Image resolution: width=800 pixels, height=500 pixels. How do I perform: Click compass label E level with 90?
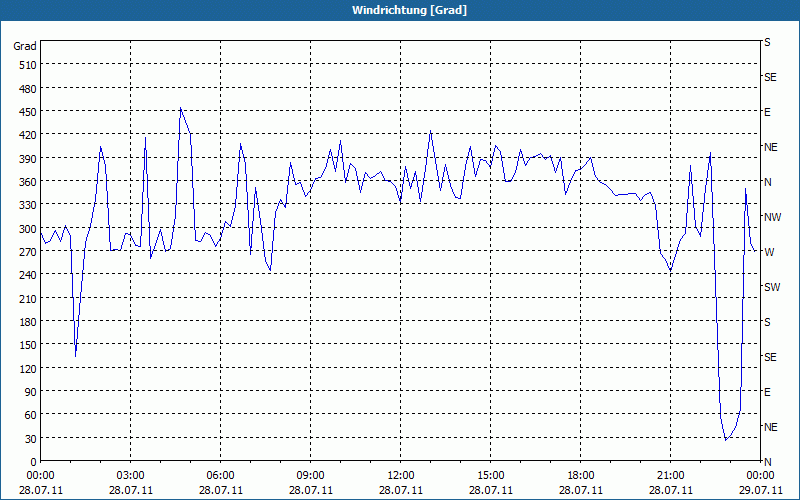tap(767, 392)
